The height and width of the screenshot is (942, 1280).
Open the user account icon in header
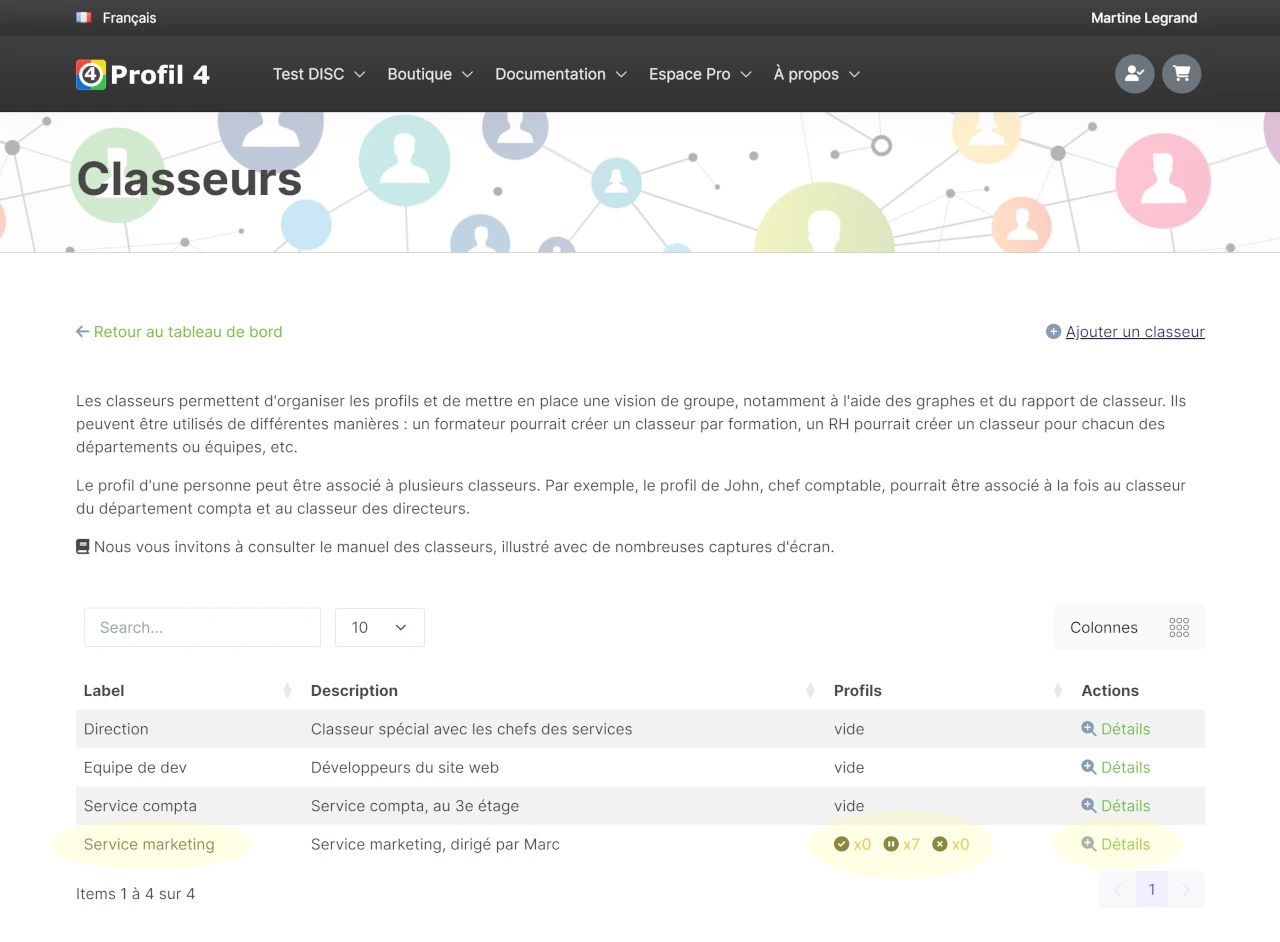1134,74
